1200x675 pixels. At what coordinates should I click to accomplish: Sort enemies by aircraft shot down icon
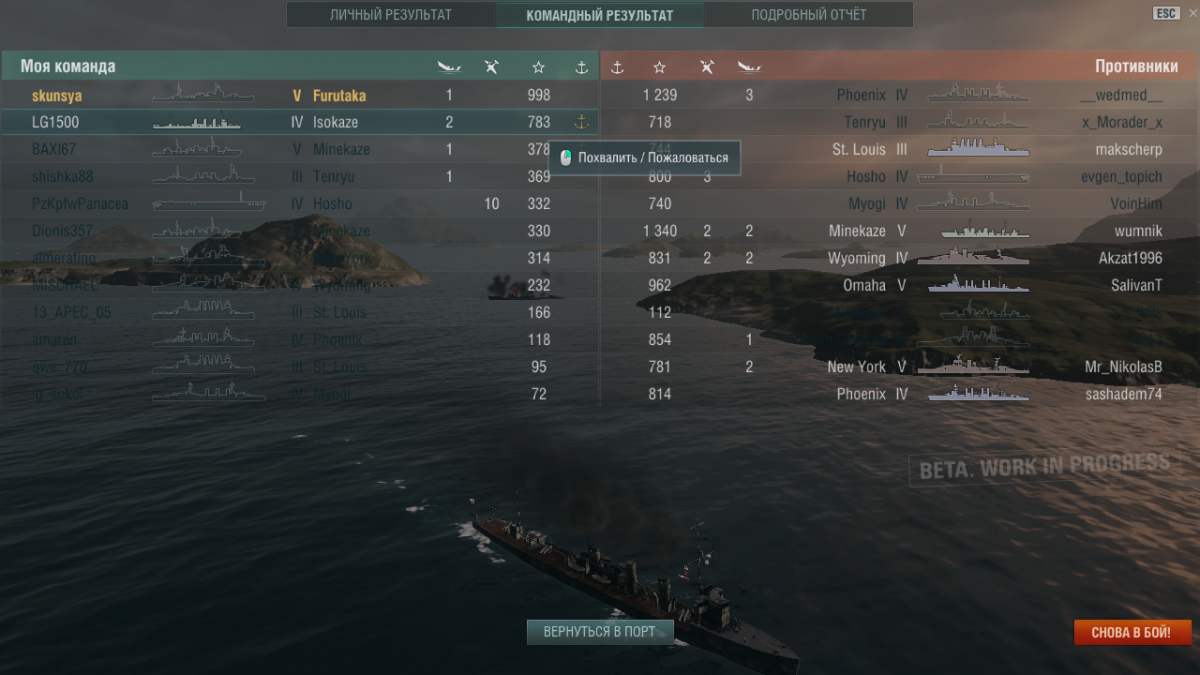(707, 67)
